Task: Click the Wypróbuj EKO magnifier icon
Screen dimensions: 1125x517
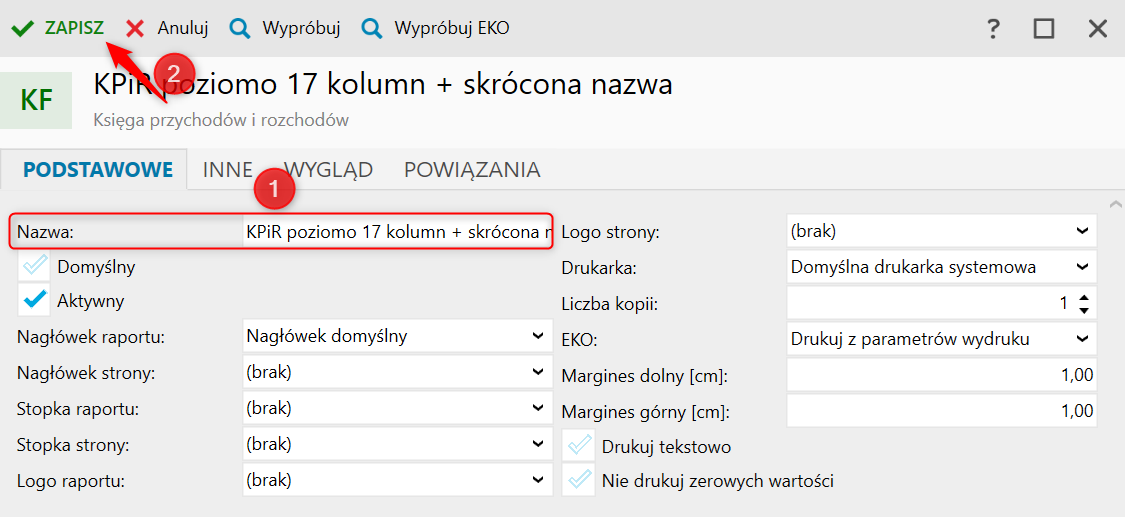Action: 372,29
